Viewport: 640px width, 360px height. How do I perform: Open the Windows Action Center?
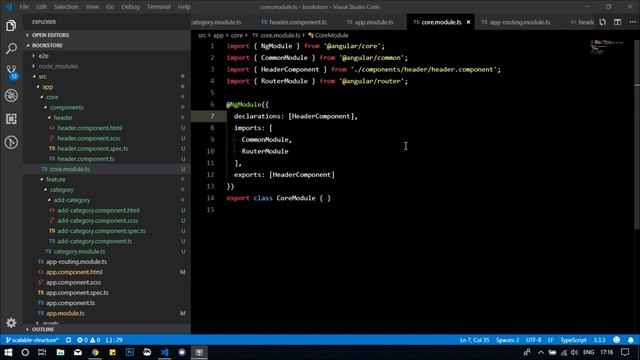pyautogui.click(x=625, y=352)
